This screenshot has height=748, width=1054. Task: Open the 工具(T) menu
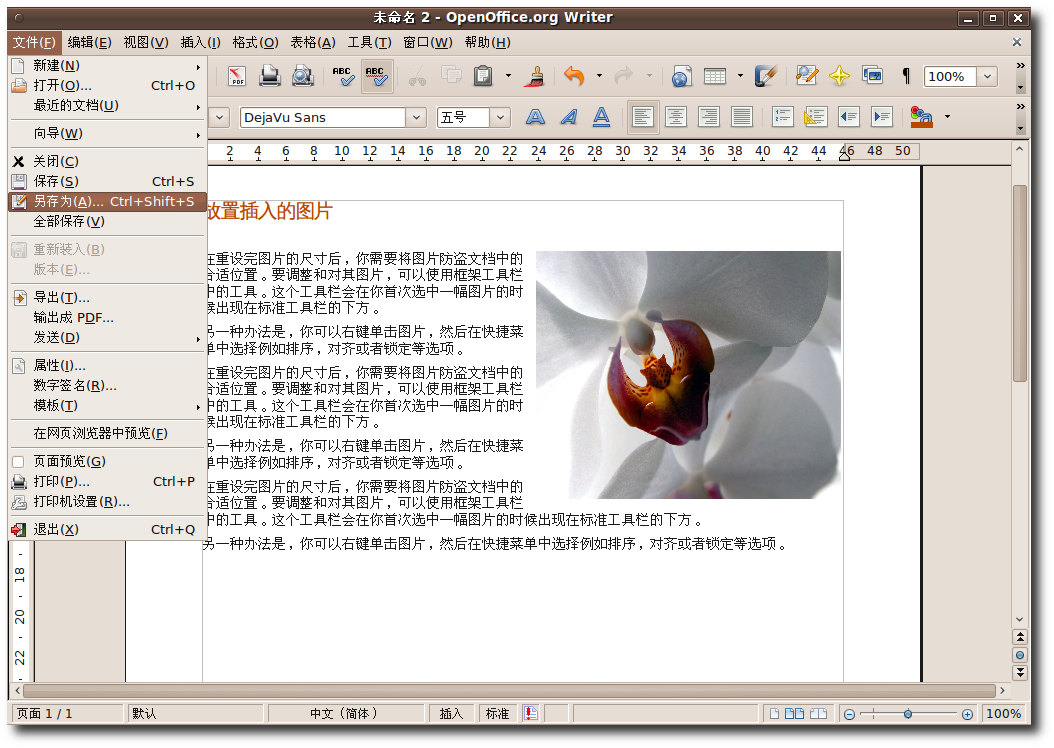tap(369, 42)
